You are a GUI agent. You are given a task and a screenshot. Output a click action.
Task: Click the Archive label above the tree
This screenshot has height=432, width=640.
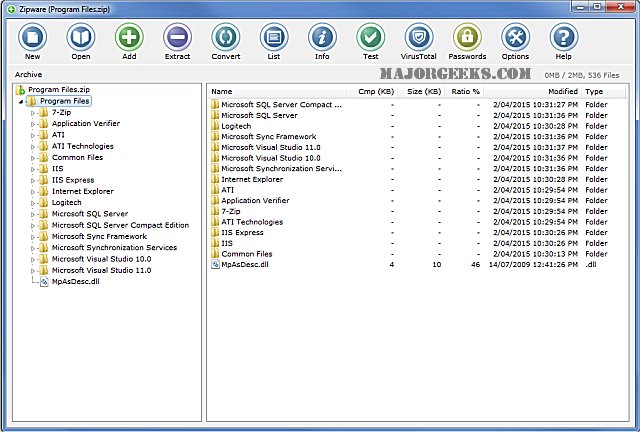click(x=29, y=74)
